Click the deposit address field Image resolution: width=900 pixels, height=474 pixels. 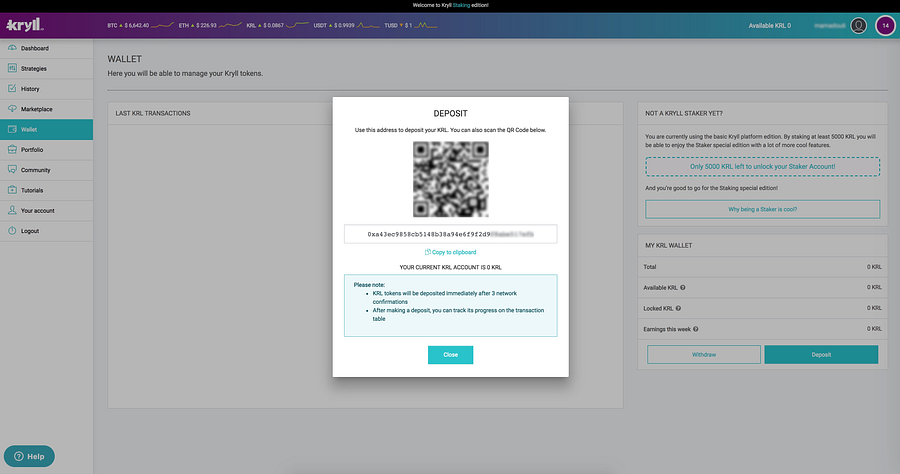[x=451, y=234]
